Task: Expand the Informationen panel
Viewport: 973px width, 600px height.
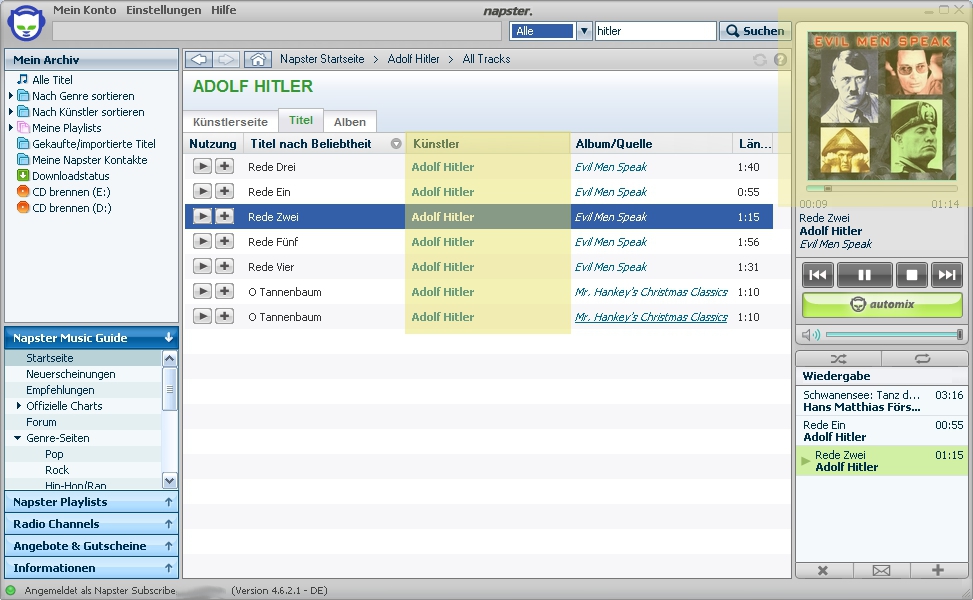Action: coord(169,568)
